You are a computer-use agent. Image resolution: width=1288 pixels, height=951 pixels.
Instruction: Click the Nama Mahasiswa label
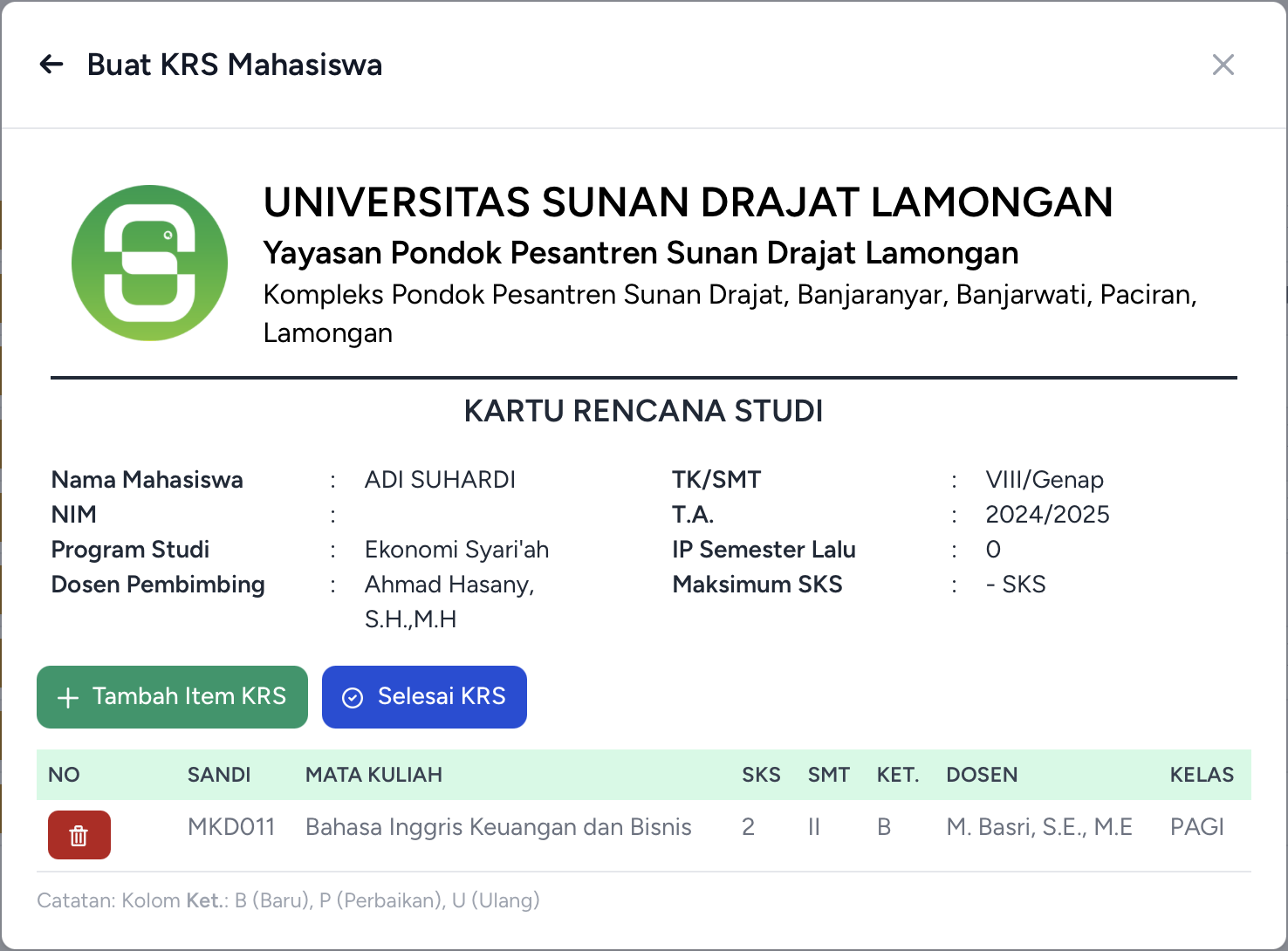(x=147, y=480)
